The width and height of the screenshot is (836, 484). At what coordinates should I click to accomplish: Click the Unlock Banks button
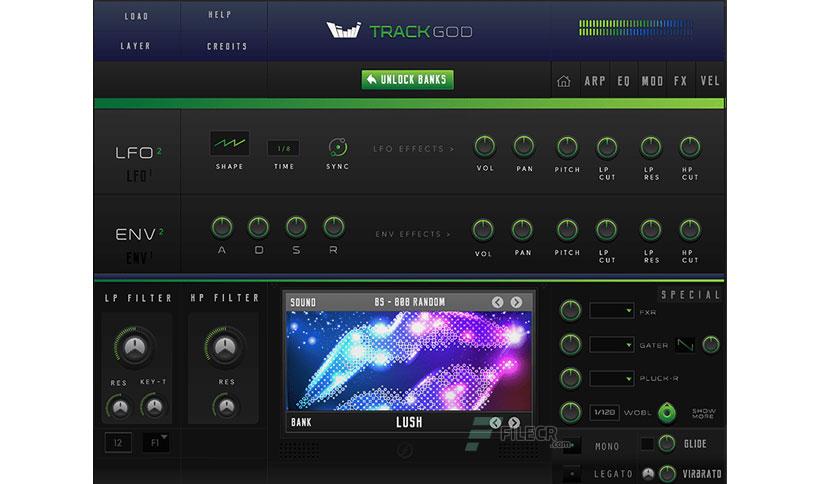[408, 80]
